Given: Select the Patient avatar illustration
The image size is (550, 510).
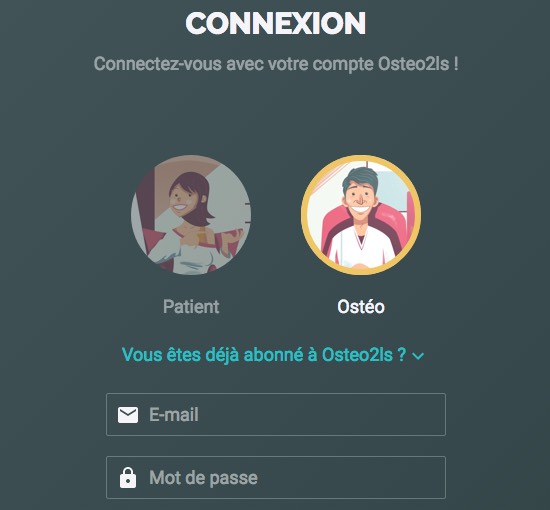Looking at the screenshot, I should pos(191,215).
